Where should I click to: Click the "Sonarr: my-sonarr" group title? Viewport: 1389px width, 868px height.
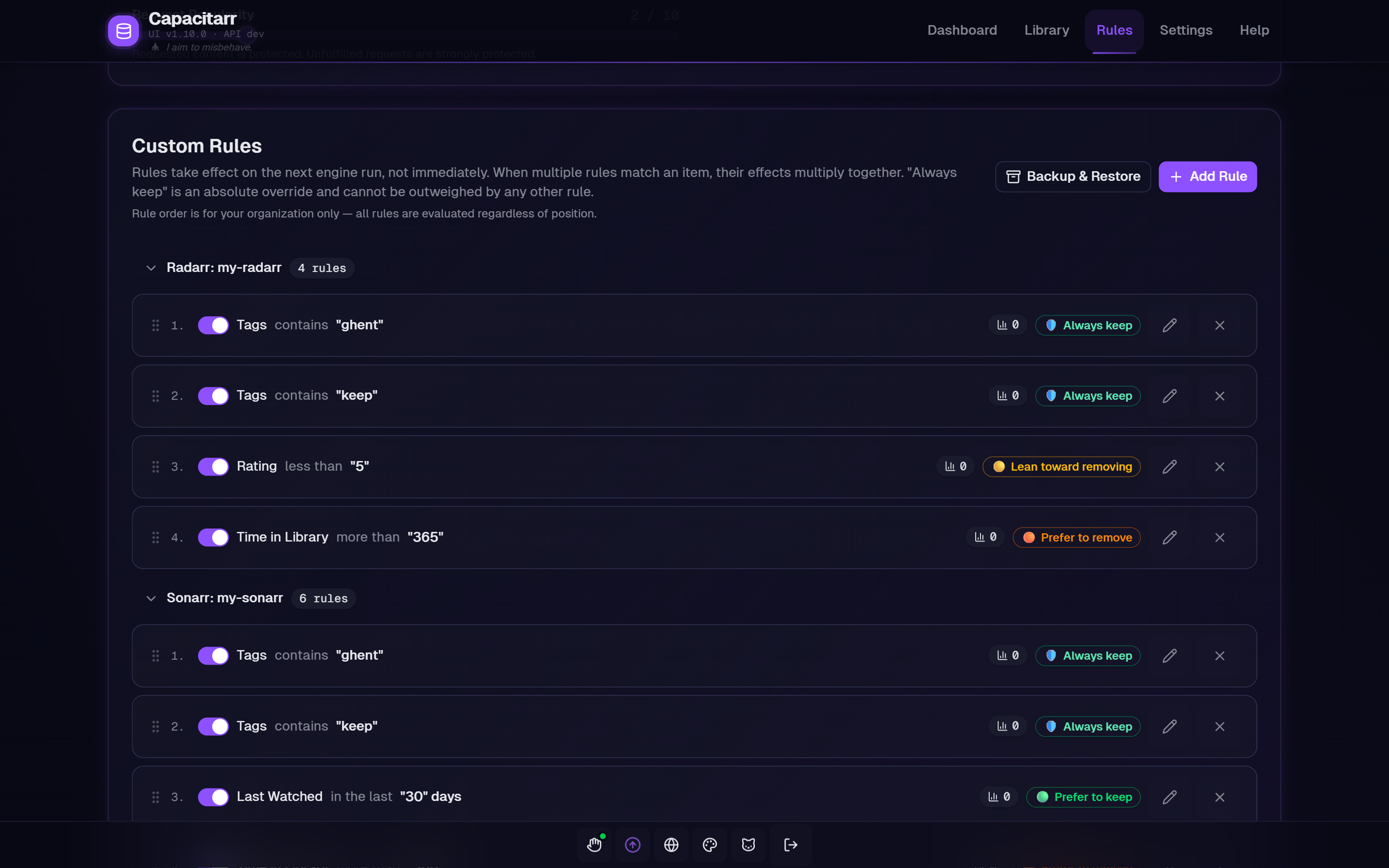pyautogui.click(x=224, y=597)
